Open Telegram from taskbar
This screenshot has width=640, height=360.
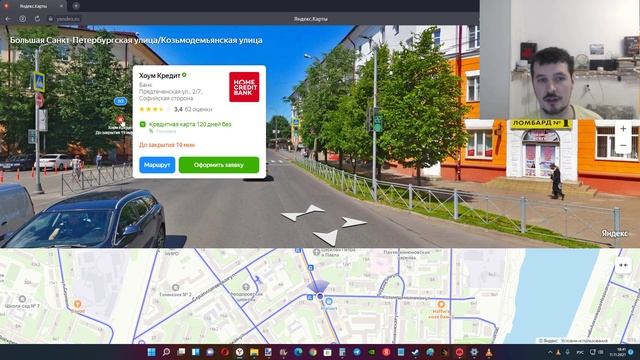[357, 352]
